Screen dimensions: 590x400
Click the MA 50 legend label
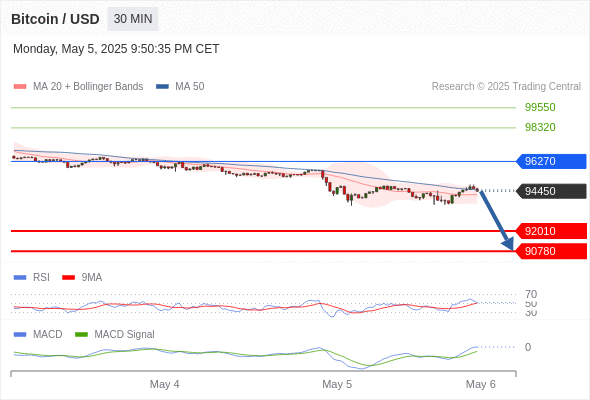coord(190,87)
